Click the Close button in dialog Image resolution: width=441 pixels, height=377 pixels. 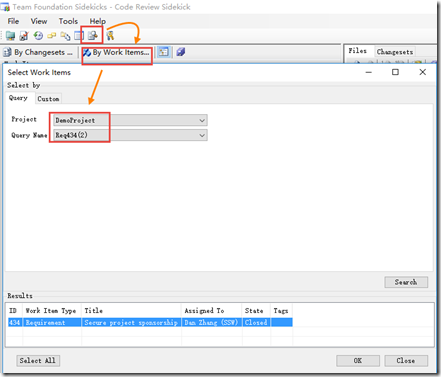(406, 361)
